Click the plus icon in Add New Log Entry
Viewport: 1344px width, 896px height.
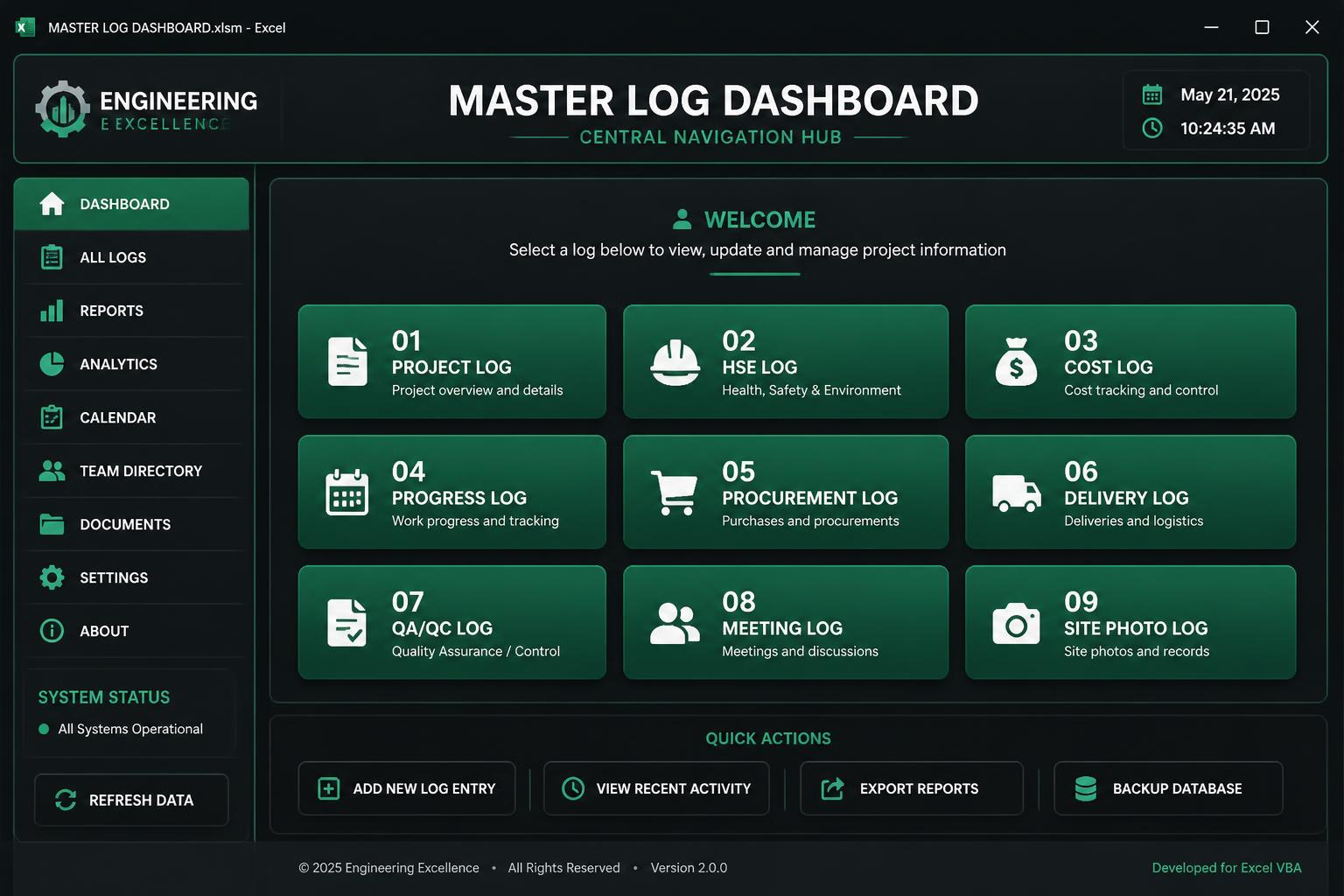pyautogui.click(x=328, y=788)
